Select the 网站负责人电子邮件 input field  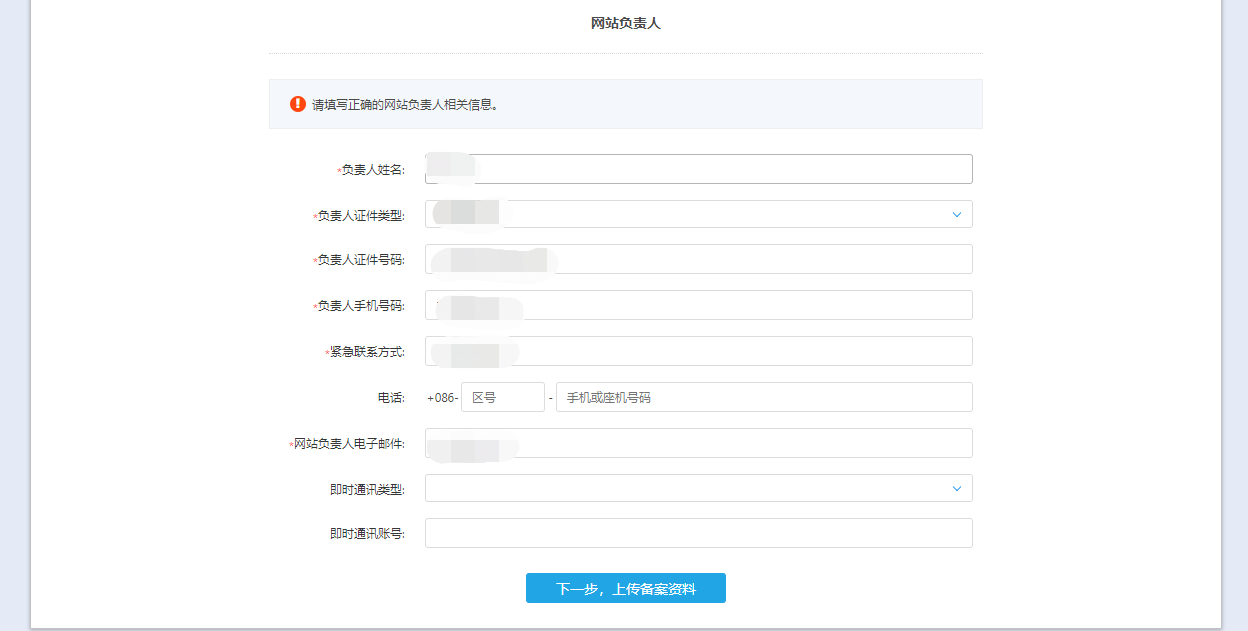[698, 443]
